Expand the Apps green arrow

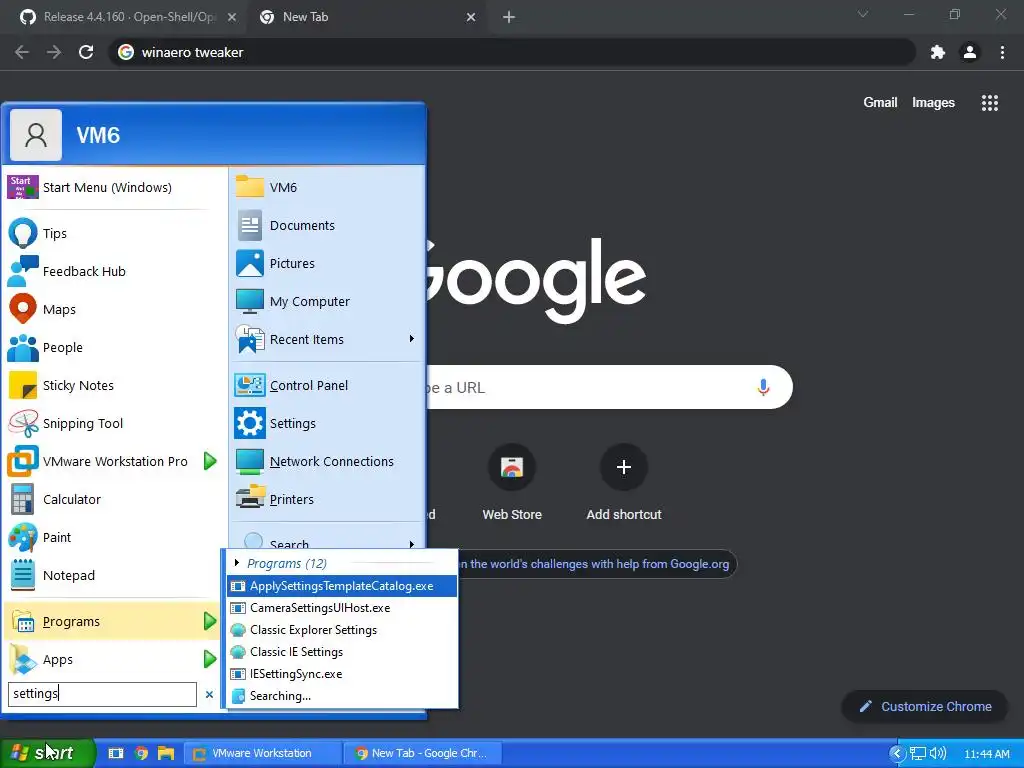point(210,659)
